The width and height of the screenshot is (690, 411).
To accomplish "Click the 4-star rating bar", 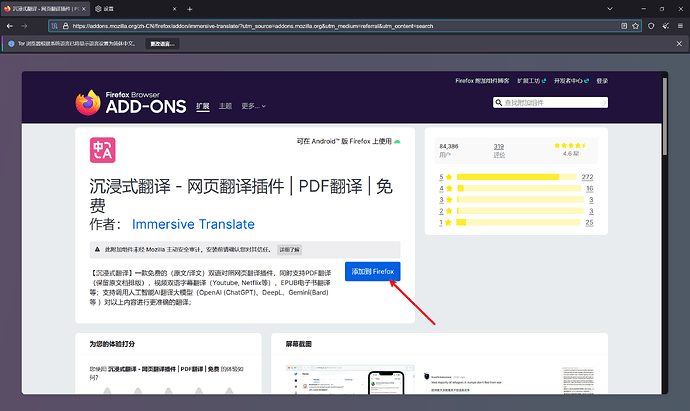I will (519, 188).
